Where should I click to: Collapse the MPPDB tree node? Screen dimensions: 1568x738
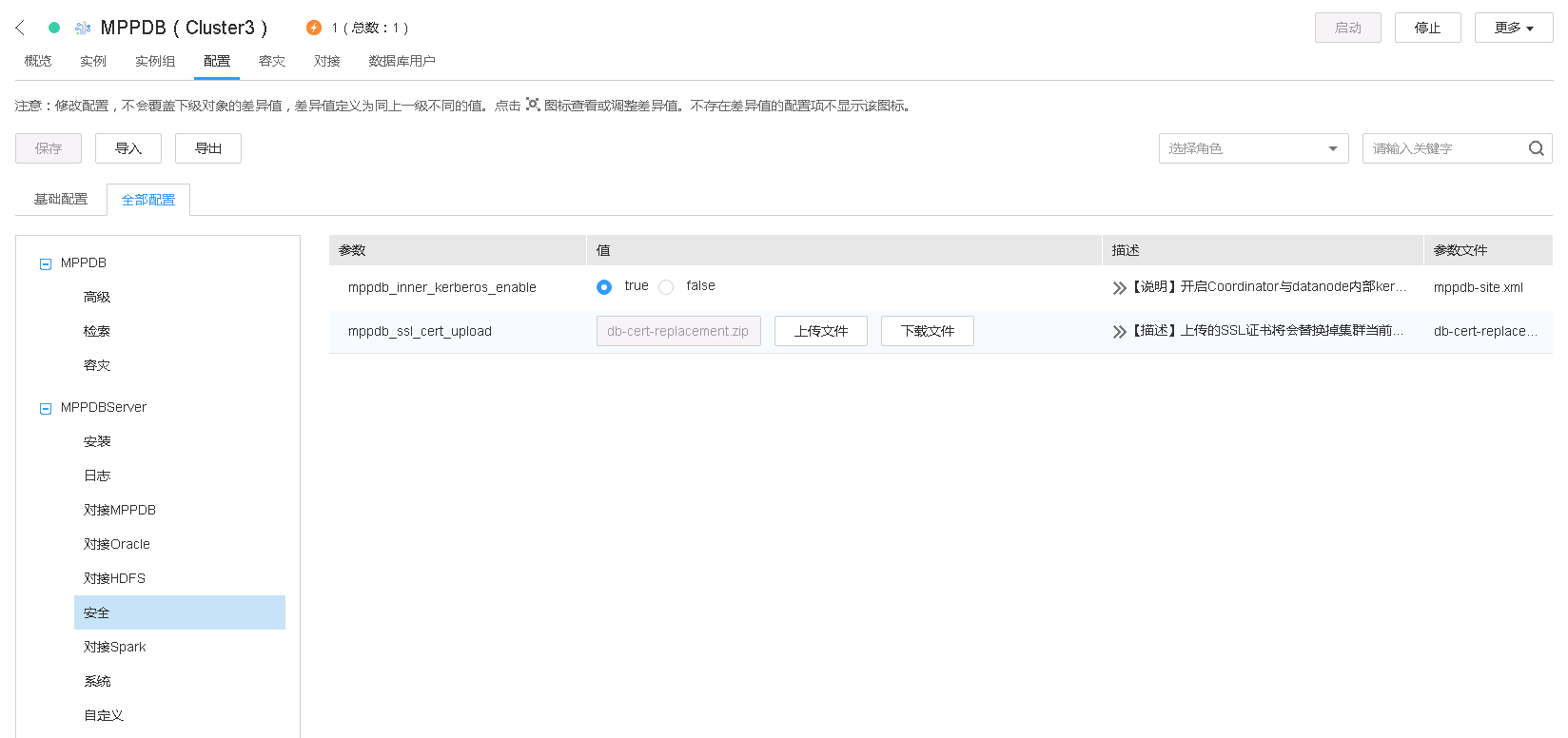(x=45, y=263)
